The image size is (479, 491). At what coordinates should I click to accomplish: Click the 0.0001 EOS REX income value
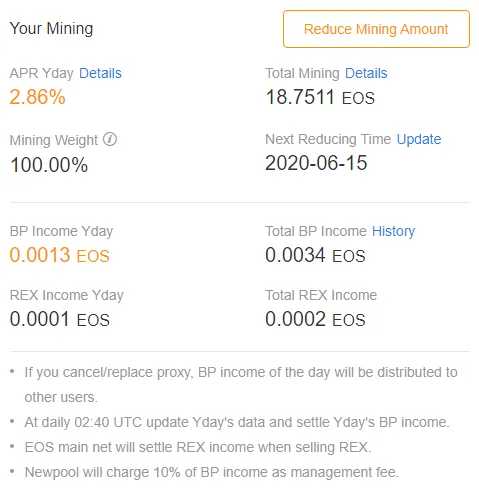click(x=60, y=319)
